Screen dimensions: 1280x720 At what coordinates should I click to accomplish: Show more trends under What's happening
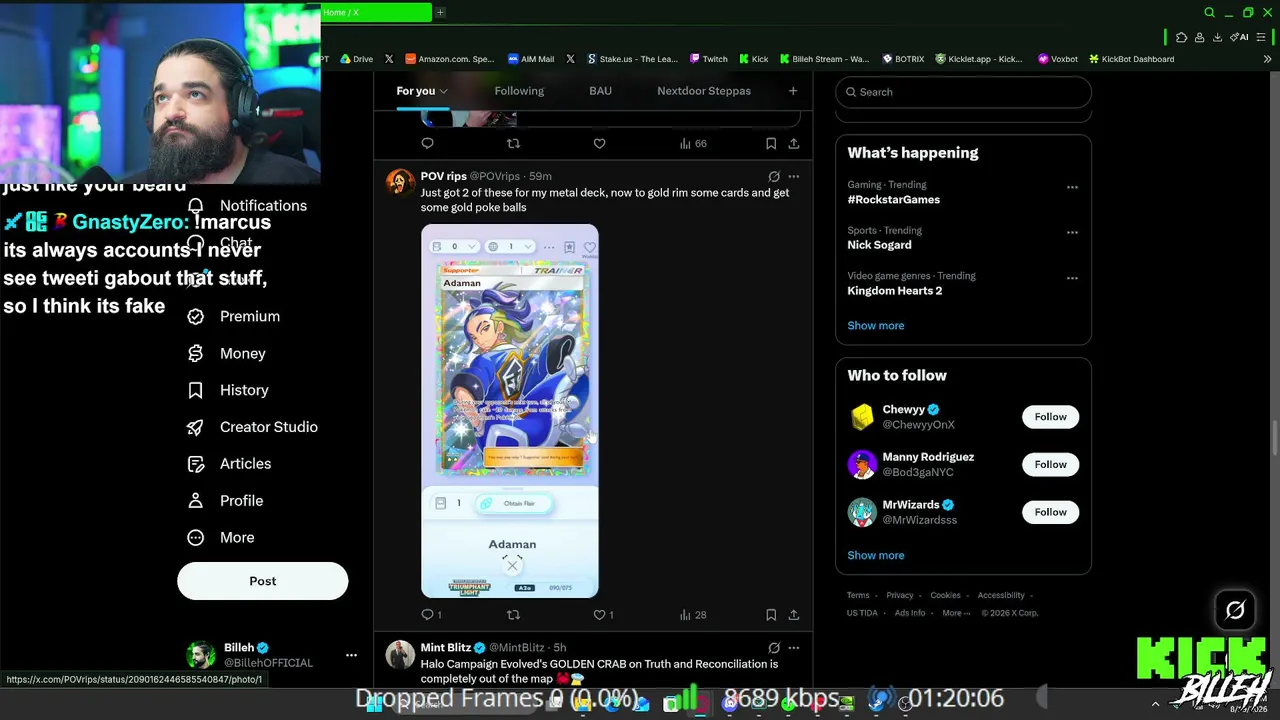pos(876,325)
